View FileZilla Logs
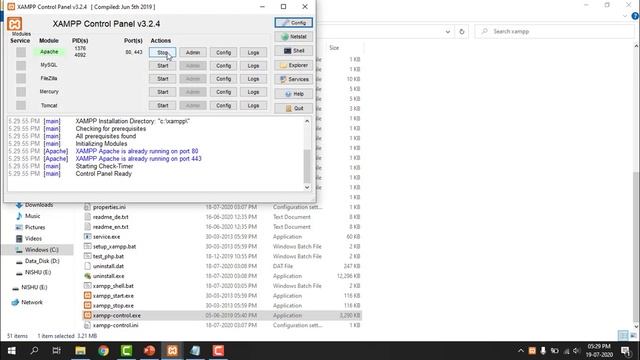 click(253, 79)
